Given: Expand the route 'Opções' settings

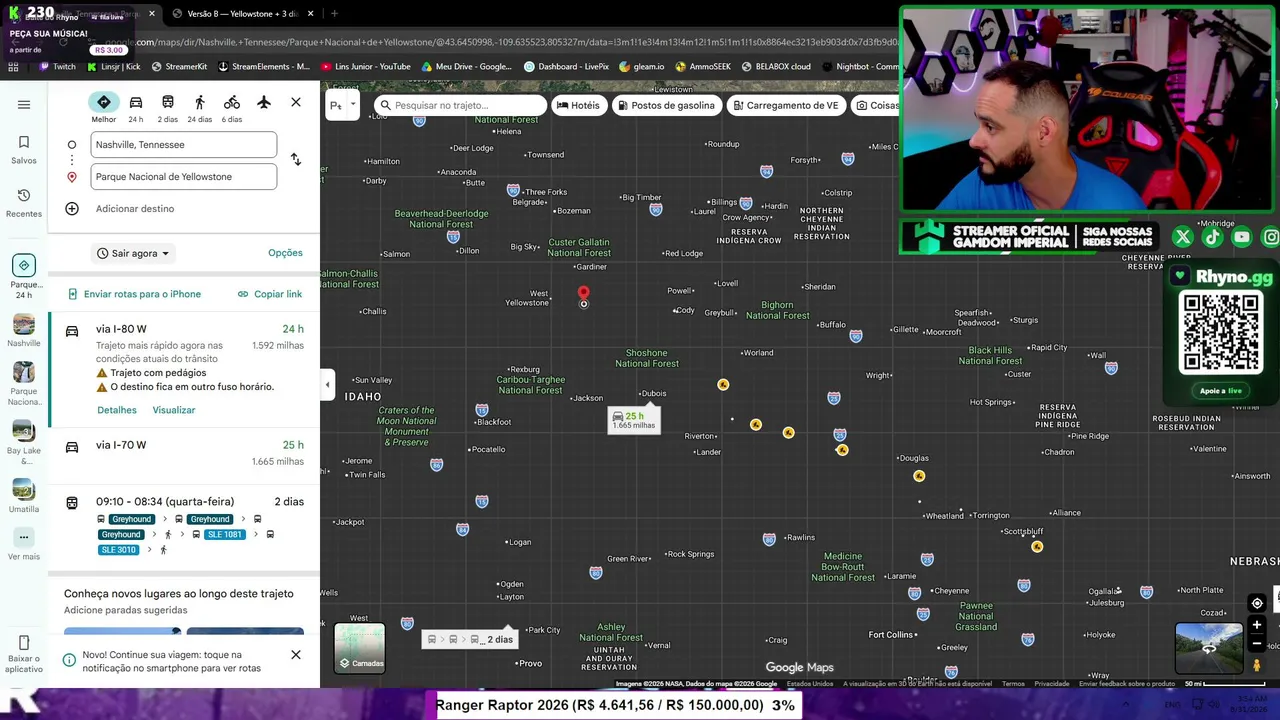Looking at the screenshot, I should tap(285, 253).
